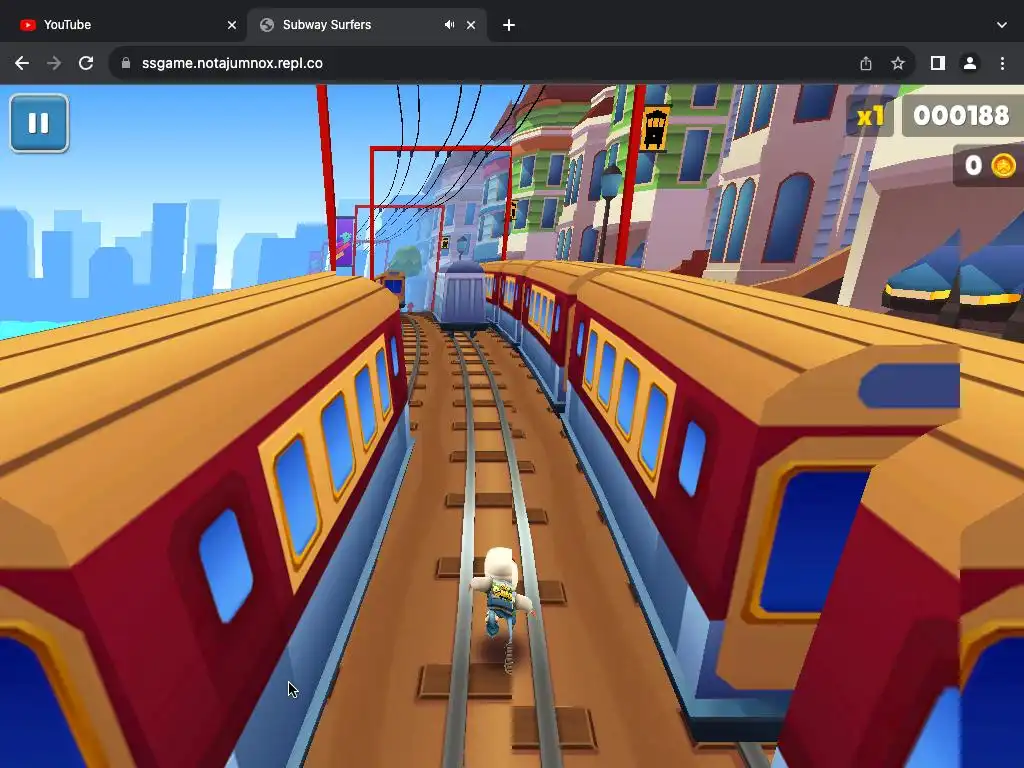Image resolution: width=1024 pixels, height=768 pixels.
Task: Close the Subway Surfers tab
Action: click(x=471, y=25)
